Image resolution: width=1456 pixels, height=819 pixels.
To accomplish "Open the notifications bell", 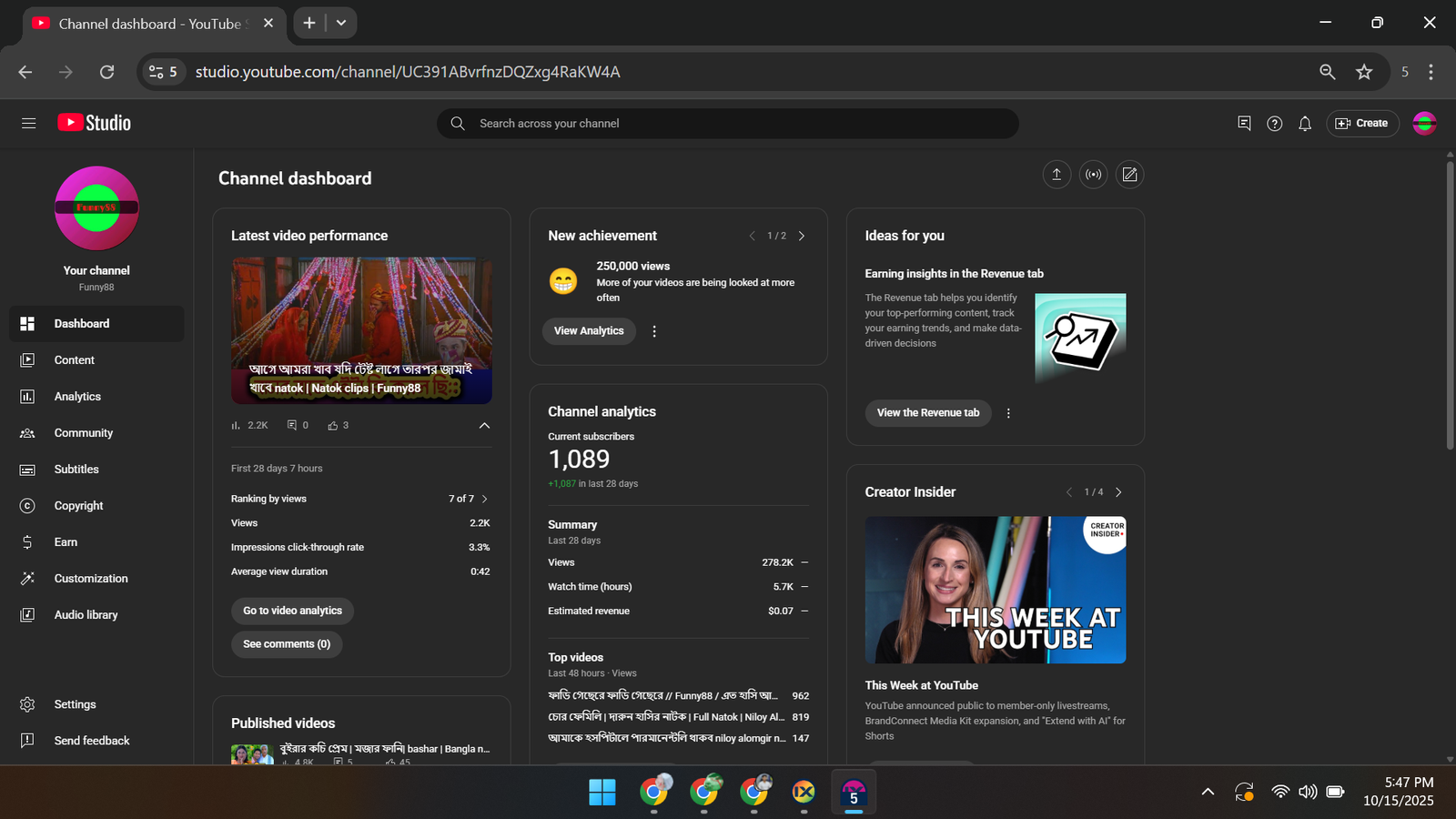I will tap(1305, 124).
